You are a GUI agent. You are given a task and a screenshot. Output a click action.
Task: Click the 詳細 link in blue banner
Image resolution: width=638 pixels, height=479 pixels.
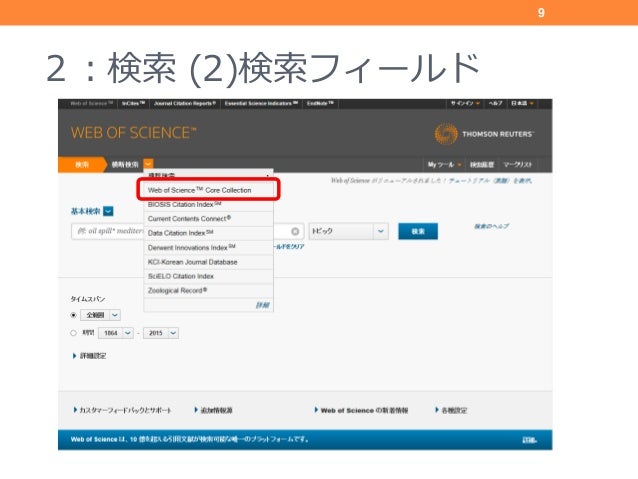[x=529, y=440]
